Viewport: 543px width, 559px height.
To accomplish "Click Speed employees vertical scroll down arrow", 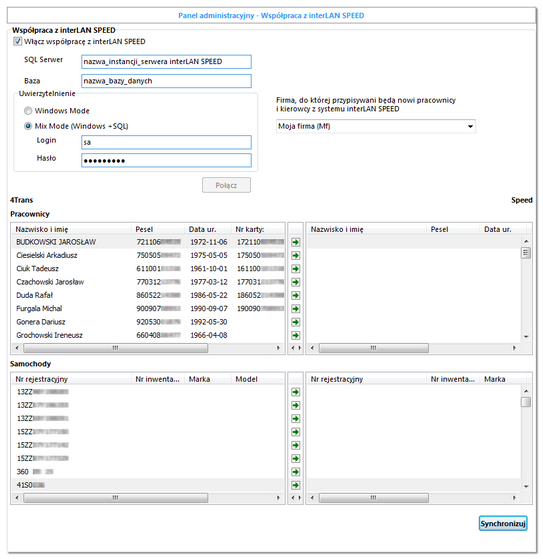I will click(x=526, y=337).
